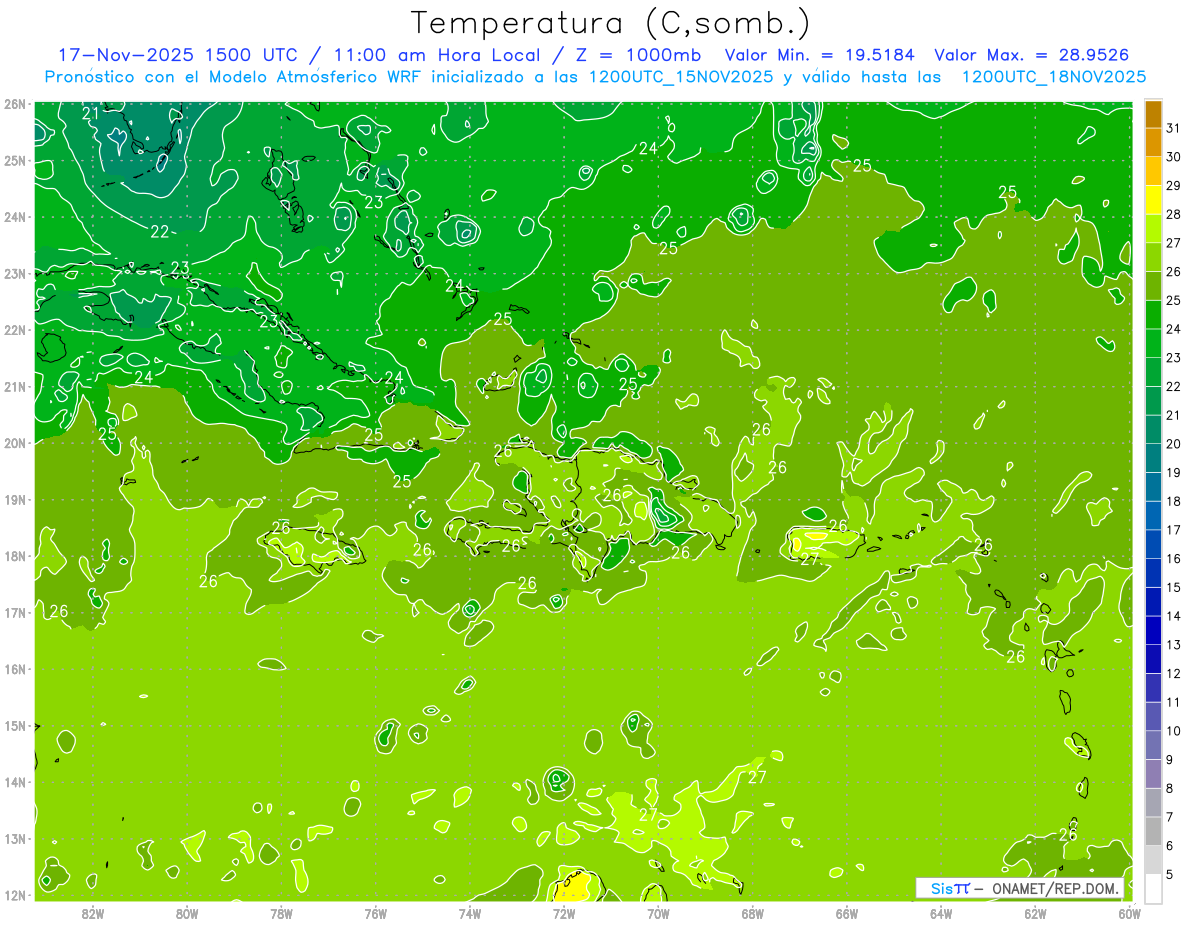Screen dimensions: 1200x927
Task: Click the legend value label "31"
Action: (x=1173, y=128)
